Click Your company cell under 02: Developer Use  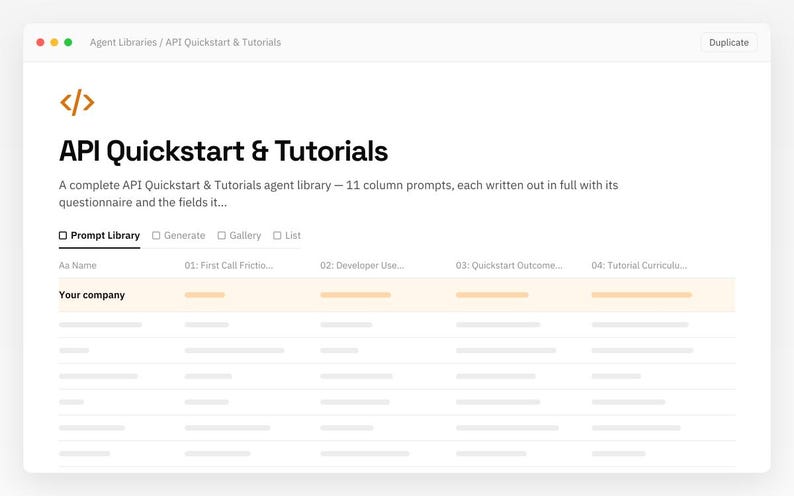click(x=355, y=295)
